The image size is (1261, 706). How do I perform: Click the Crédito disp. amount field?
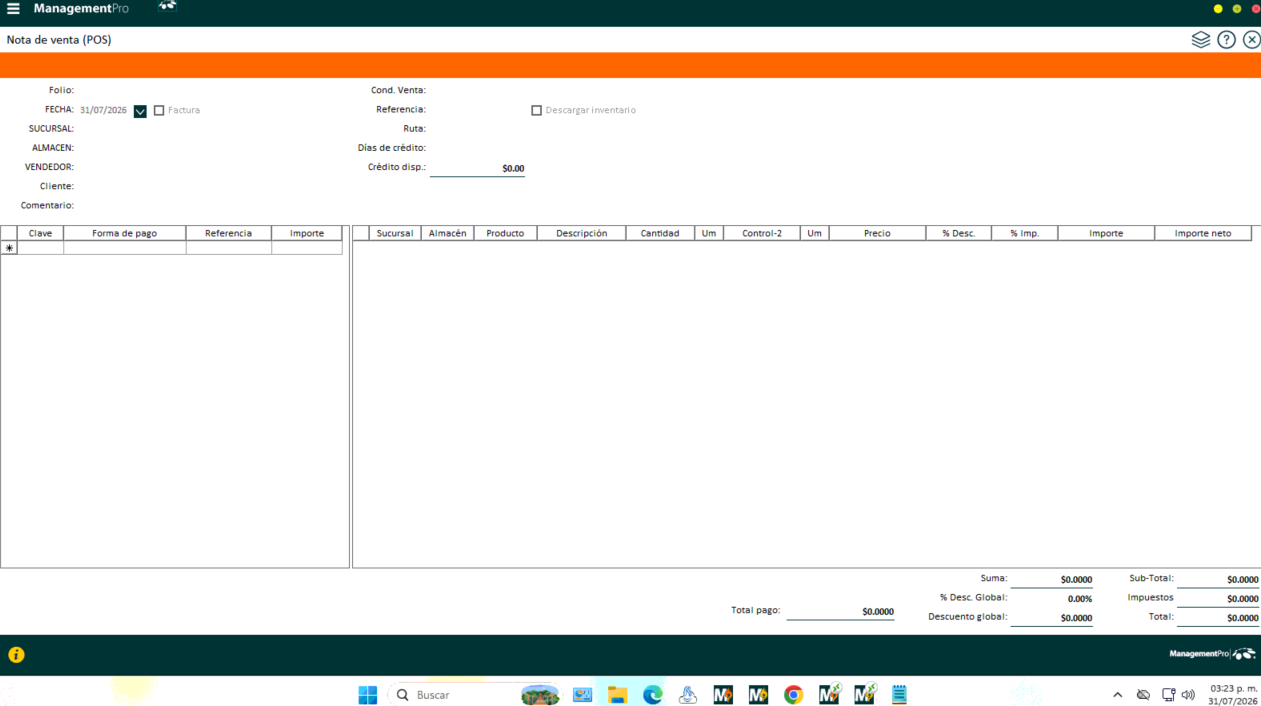point(477,168)
